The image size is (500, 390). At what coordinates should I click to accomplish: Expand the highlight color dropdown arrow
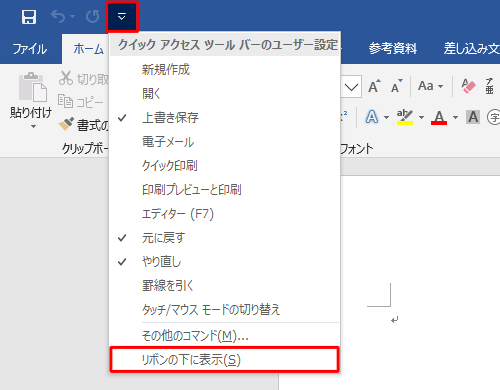[x=421, y=117]
